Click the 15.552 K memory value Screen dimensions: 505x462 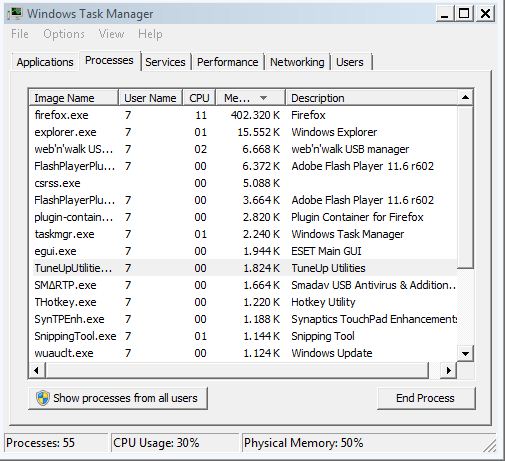click(258, 132)
